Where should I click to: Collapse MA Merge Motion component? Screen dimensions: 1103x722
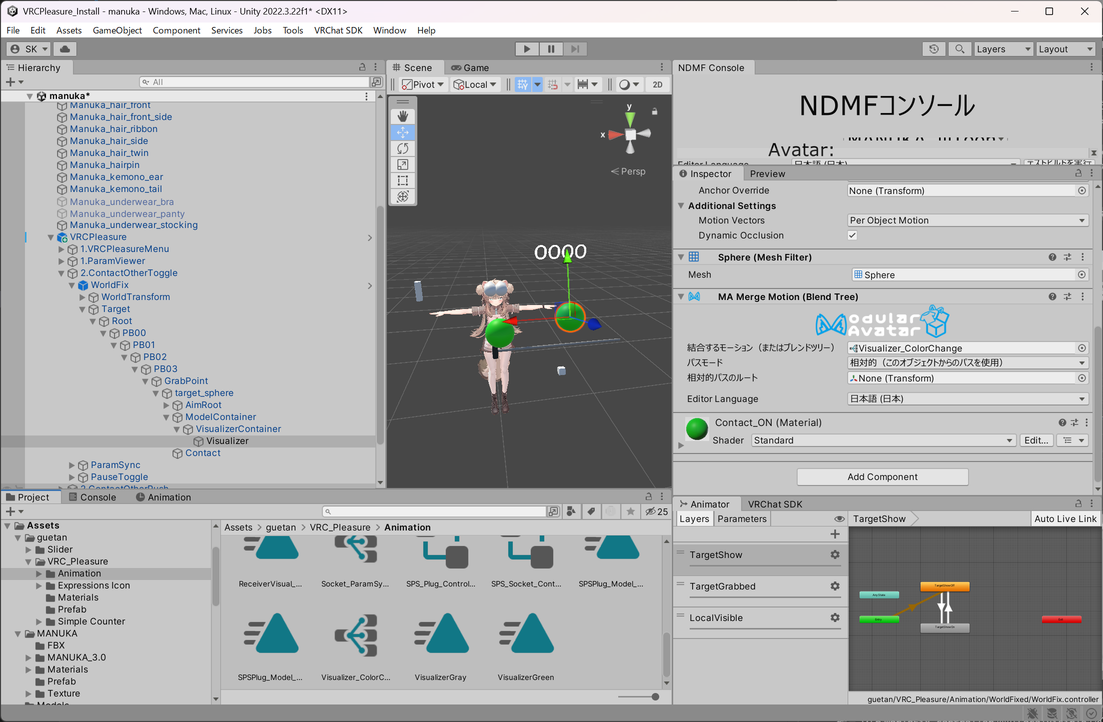(x=681, y=296)
